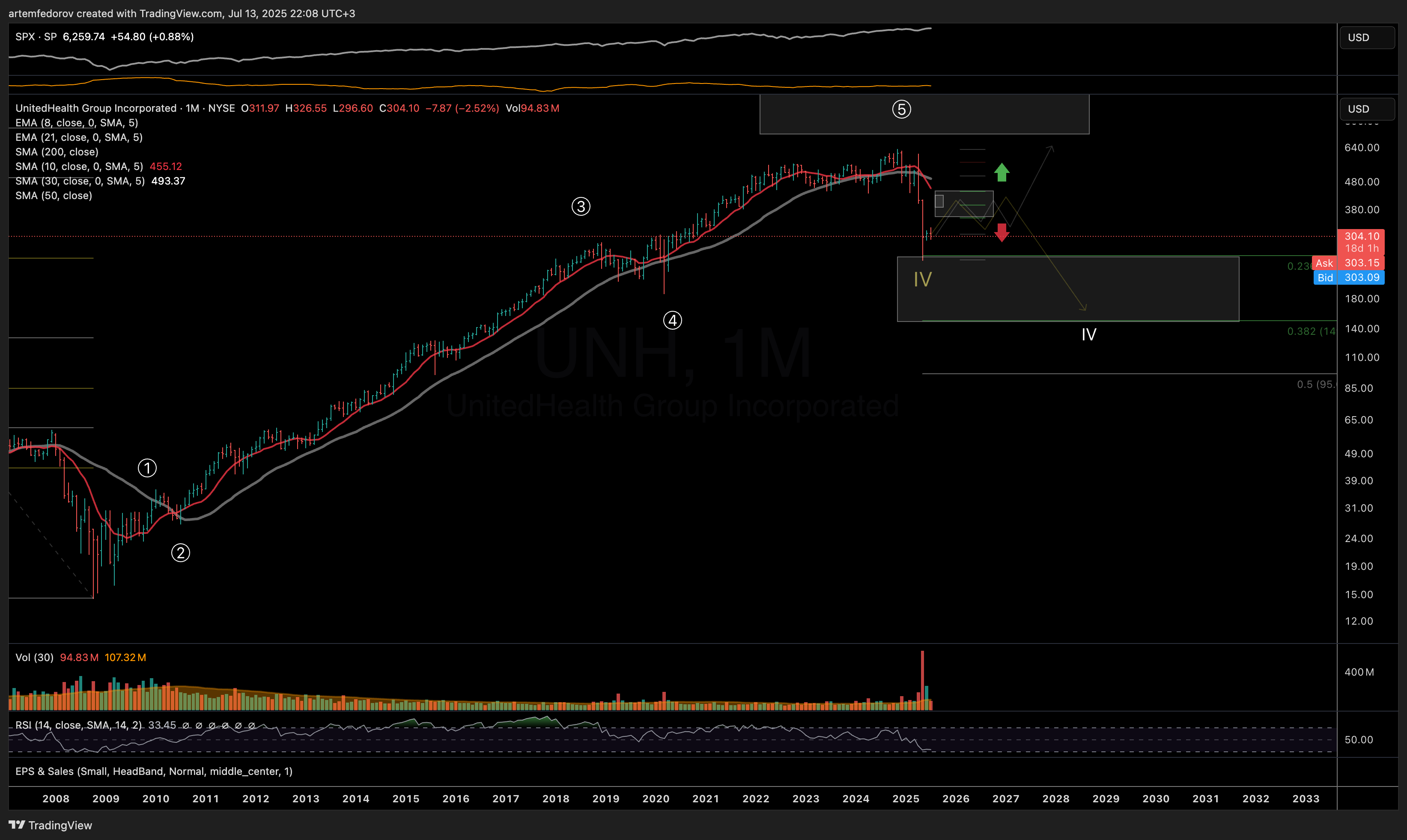The width and height of the screenshot is (1407, 840).
Task: Click the red down arrow drawing
Action: coord(1001,232)
